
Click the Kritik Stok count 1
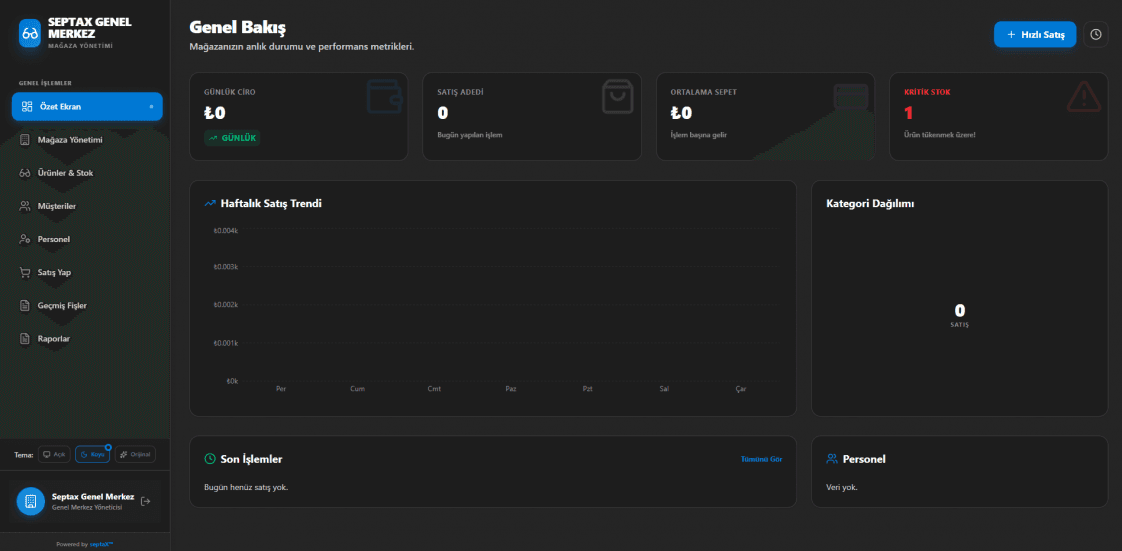[909, 113]
